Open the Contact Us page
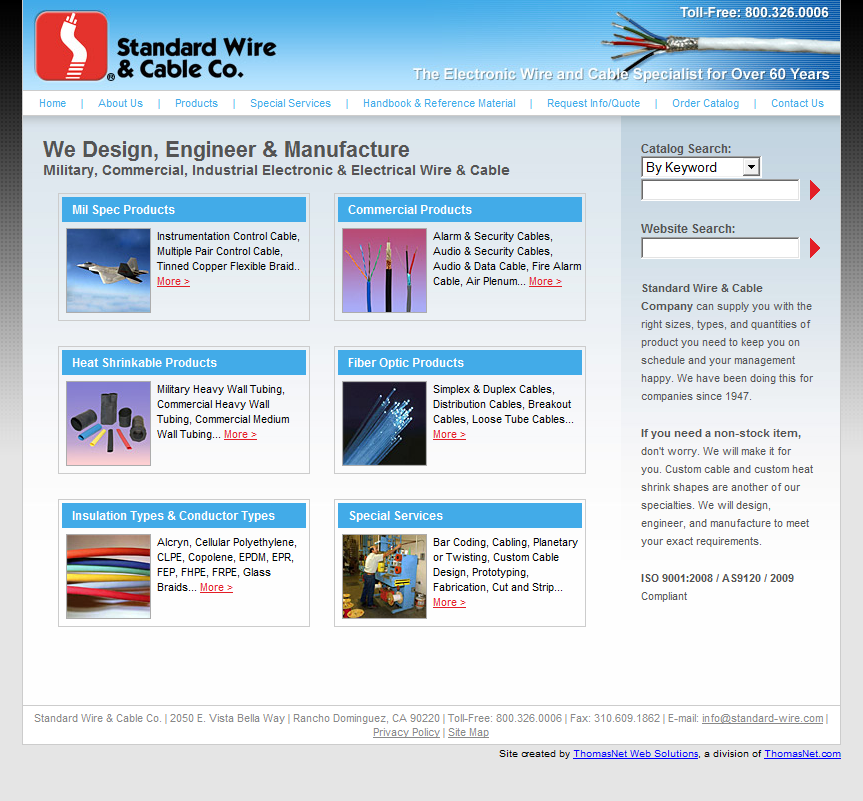The height and width of the screenshot is (801, 863). [798, 103]
